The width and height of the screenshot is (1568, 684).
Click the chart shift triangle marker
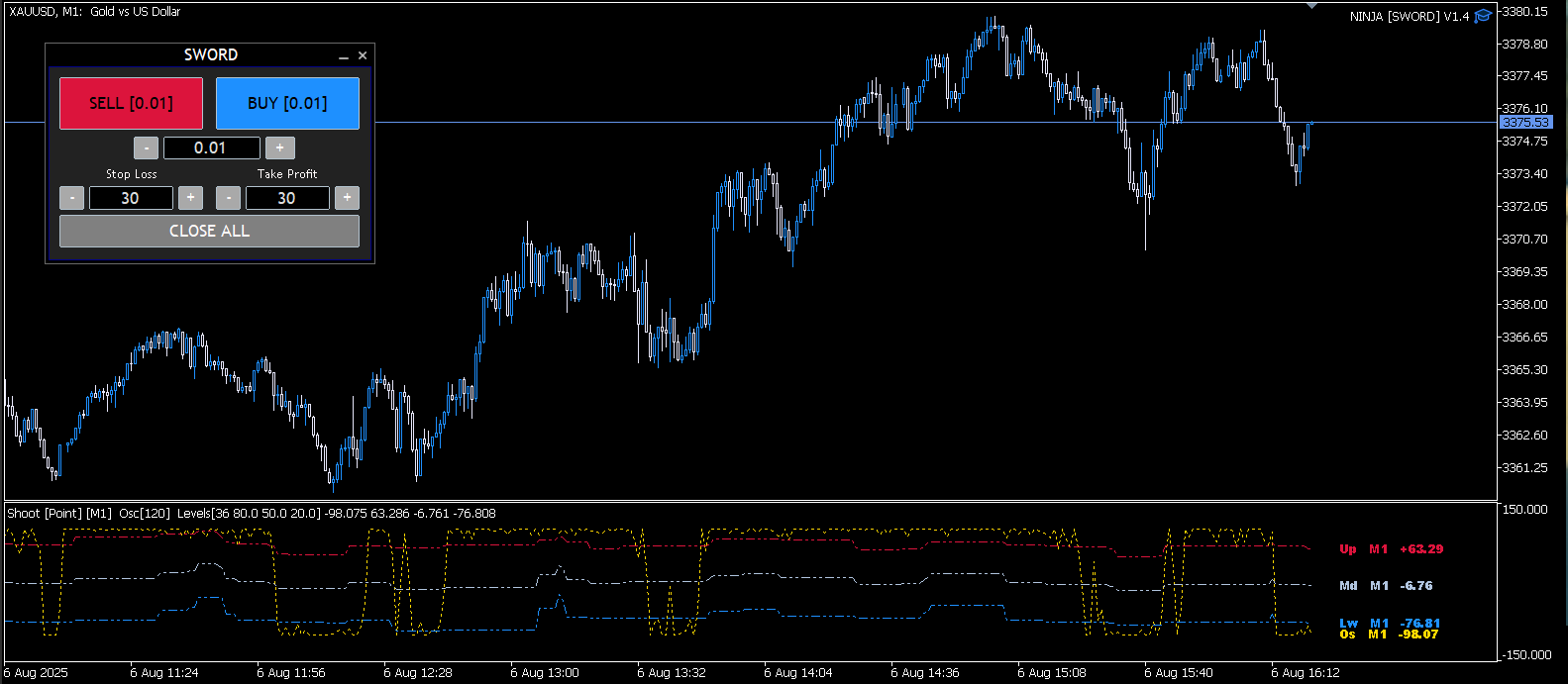coord(1312,6)
